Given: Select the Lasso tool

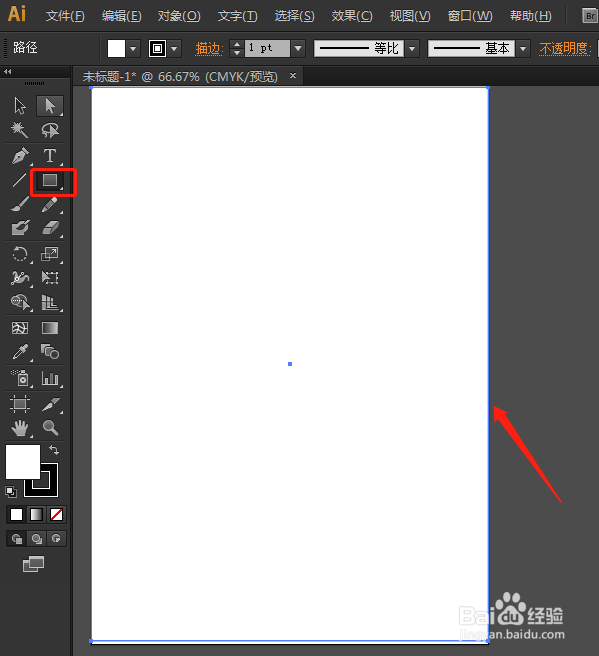Looking at the screenshot, I should (x=50, y=130).
